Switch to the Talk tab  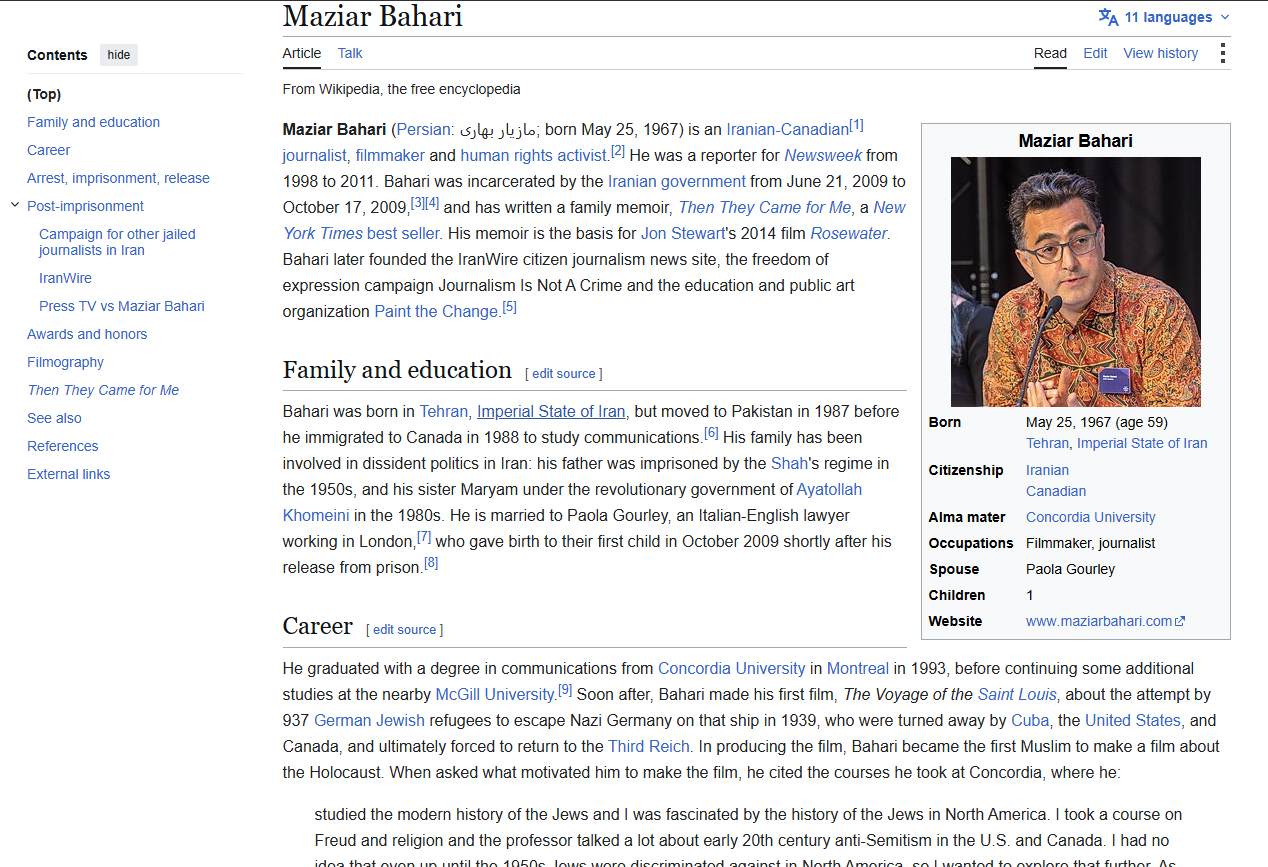[x=350, y=53]
